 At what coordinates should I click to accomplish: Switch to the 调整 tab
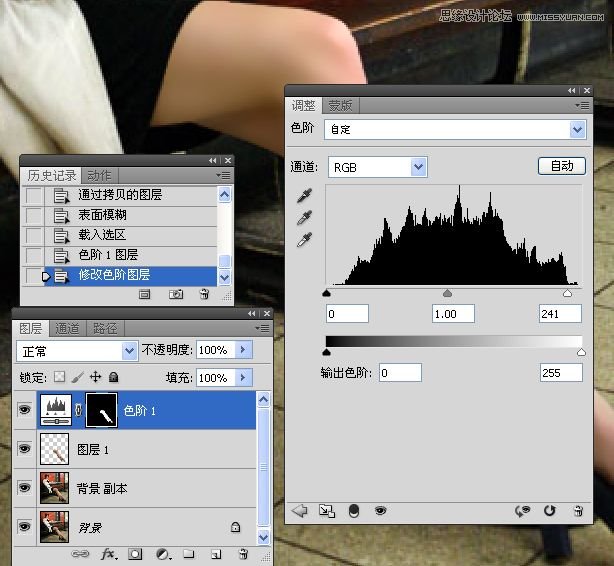pos(303,105)
